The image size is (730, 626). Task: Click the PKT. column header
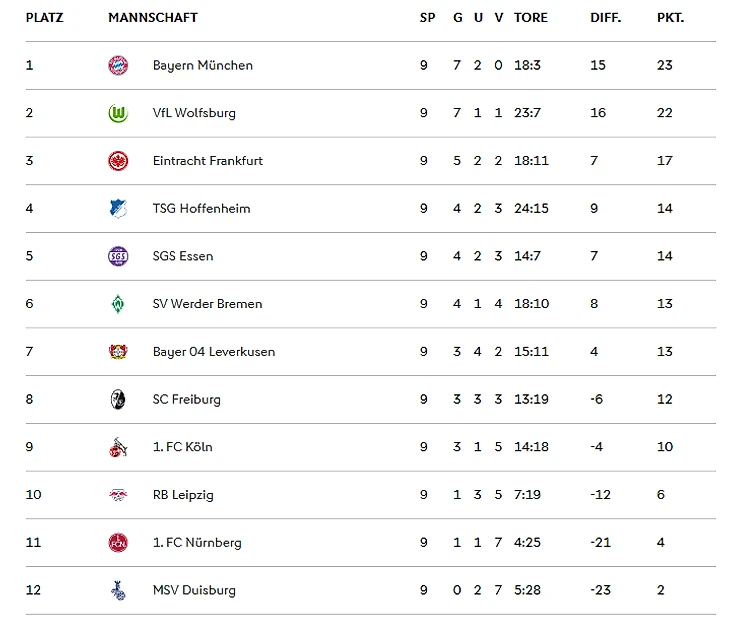(x=670, y=18)
